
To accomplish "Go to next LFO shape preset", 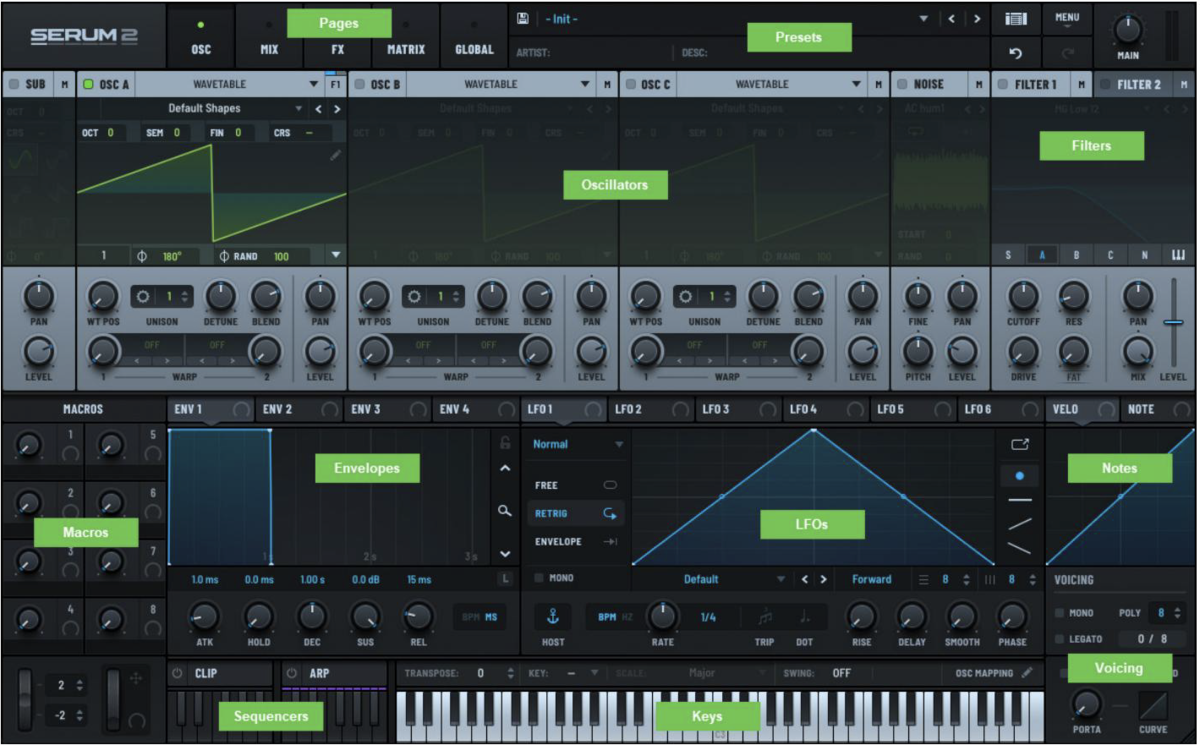I will 823,579.
